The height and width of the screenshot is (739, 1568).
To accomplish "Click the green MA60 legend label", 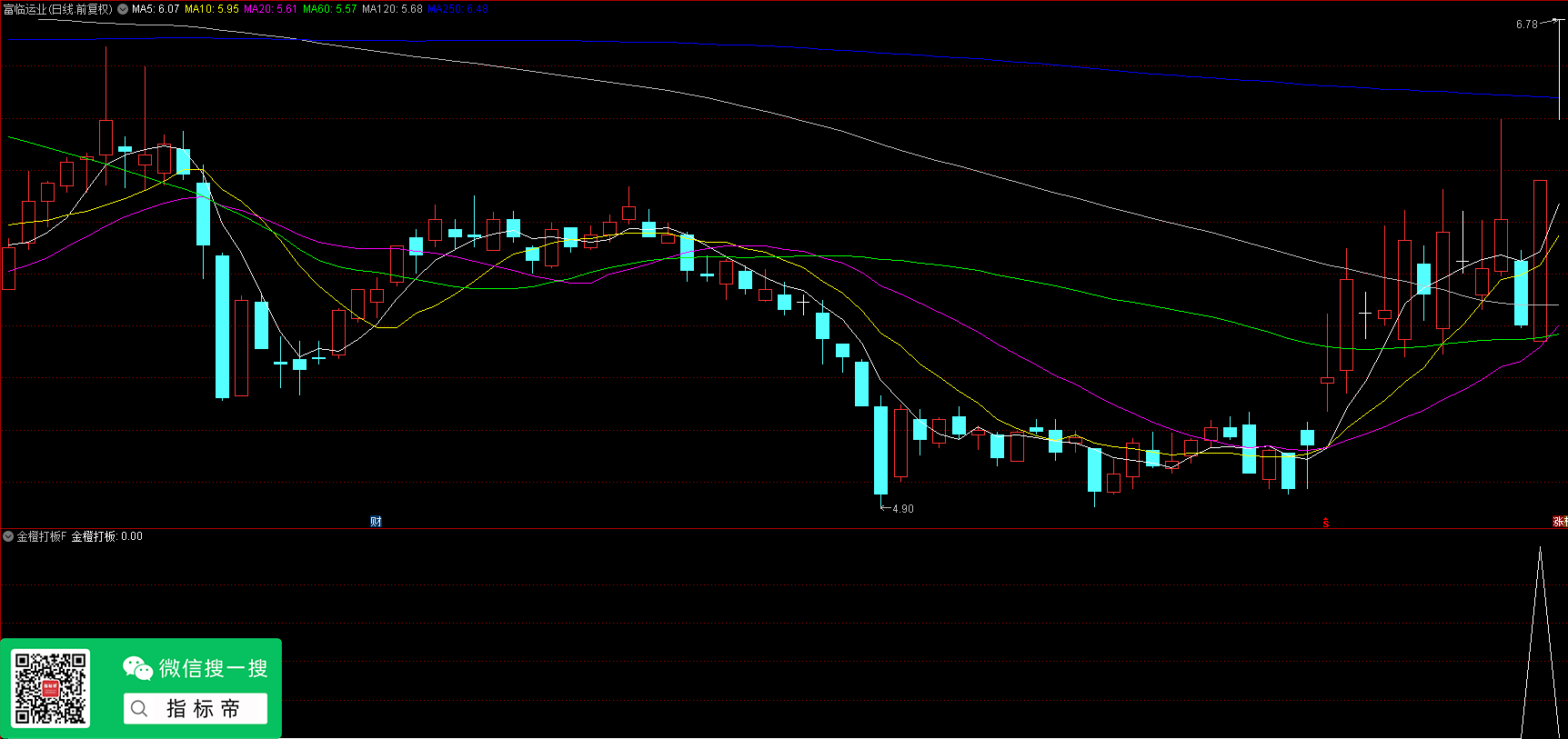I will [329, 9].
